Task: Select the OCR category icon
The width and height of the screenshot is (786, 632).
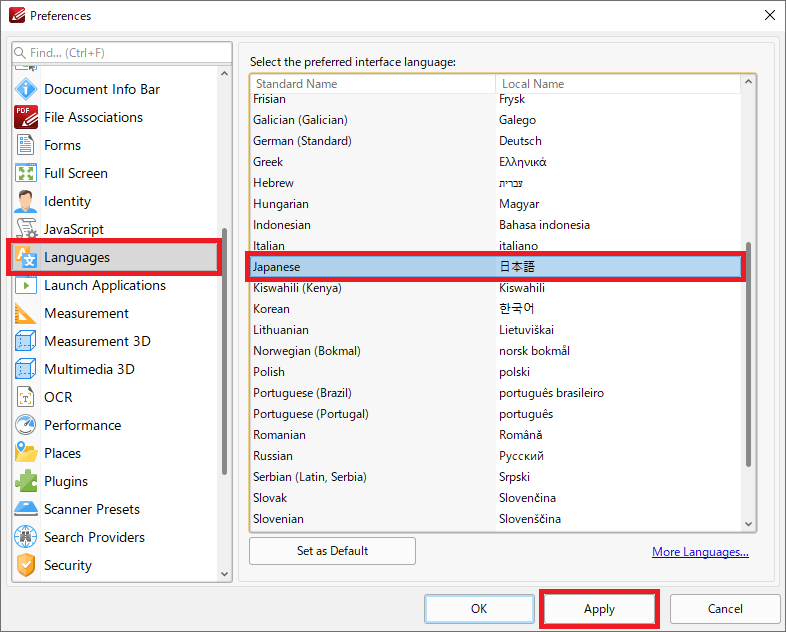Action: coord(26,397)
